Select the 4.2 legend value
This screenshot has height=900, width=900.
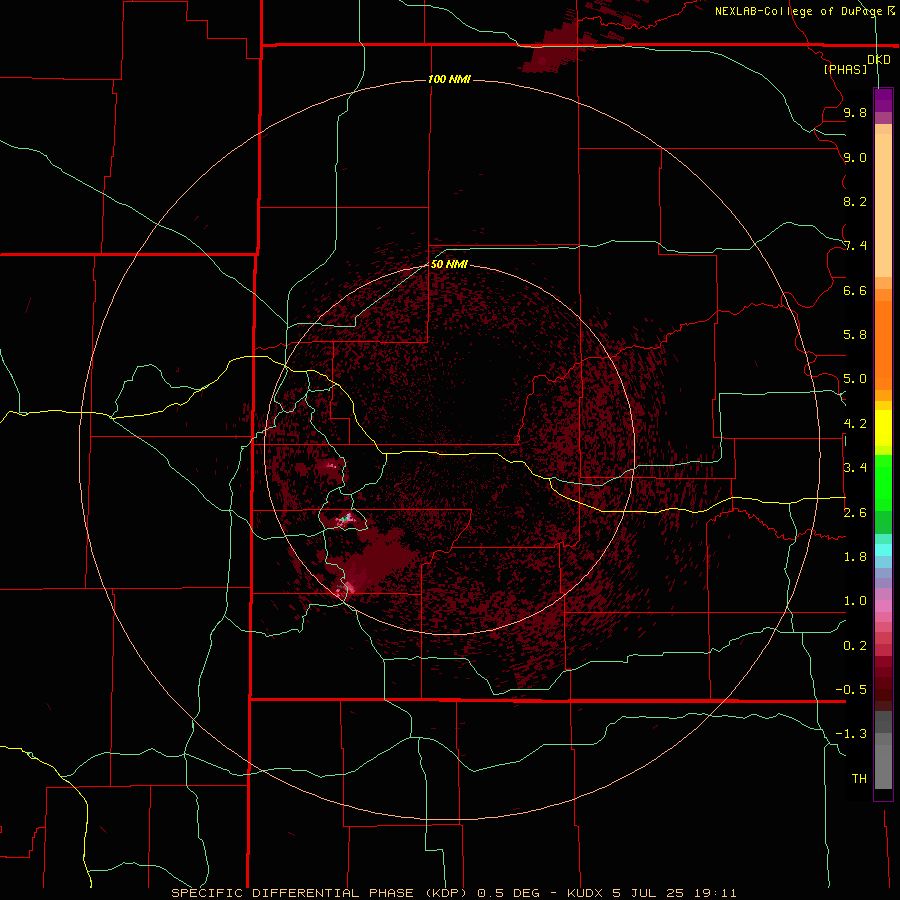pos(855,424)
